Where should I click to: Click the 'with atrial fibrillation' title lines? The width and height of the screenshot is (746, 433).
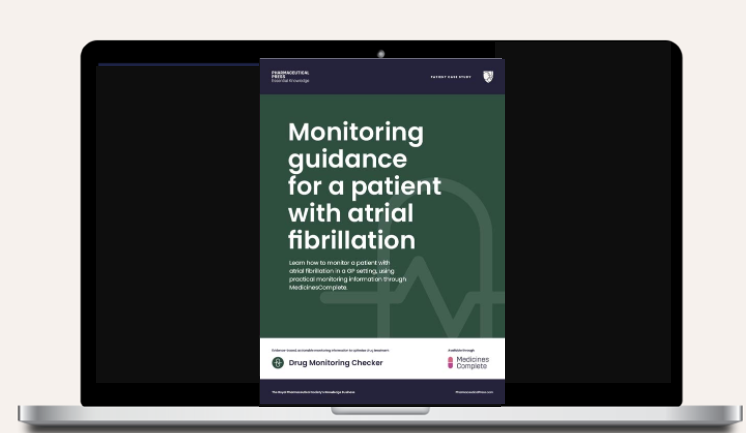pos(350,228)
